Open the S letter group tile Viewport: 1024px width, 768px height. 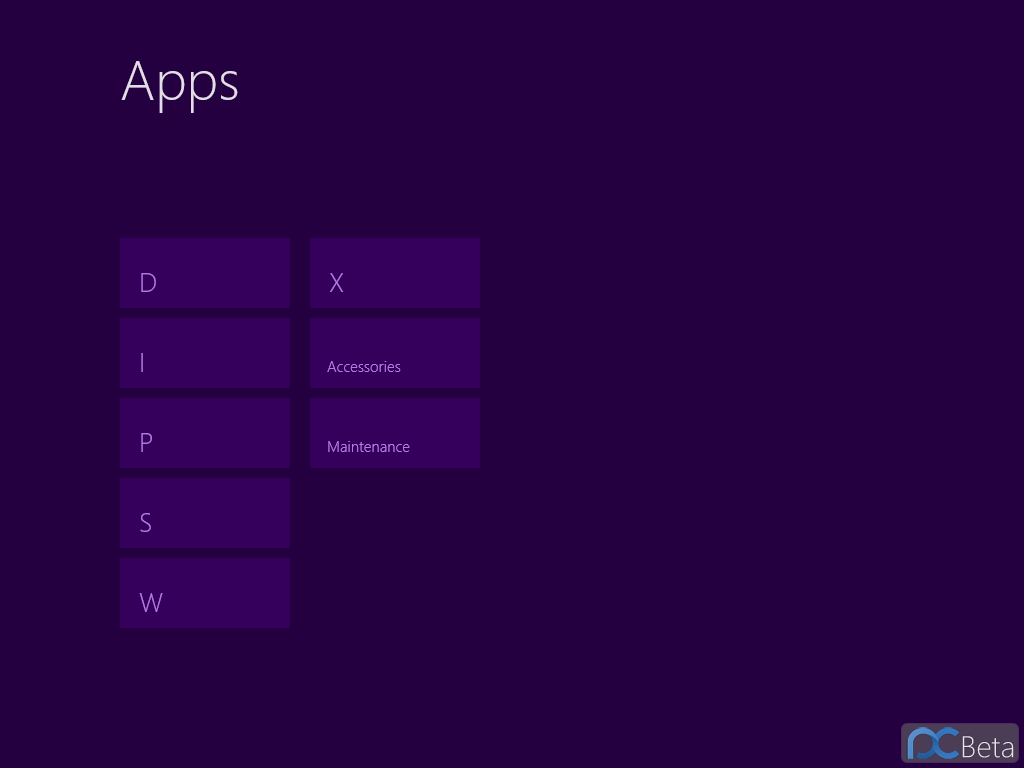pyautogui.click(x=204, y=513)
